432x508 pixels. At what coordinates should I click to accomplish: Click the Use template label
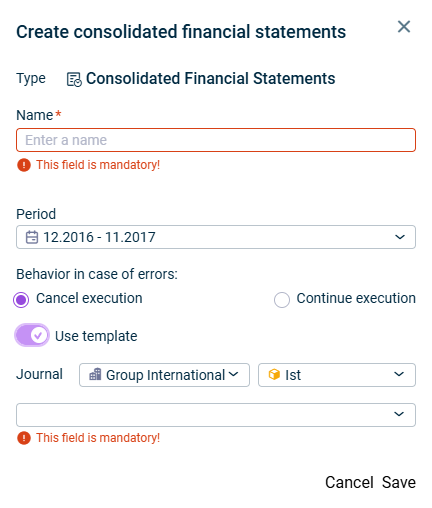click(96, 336)
